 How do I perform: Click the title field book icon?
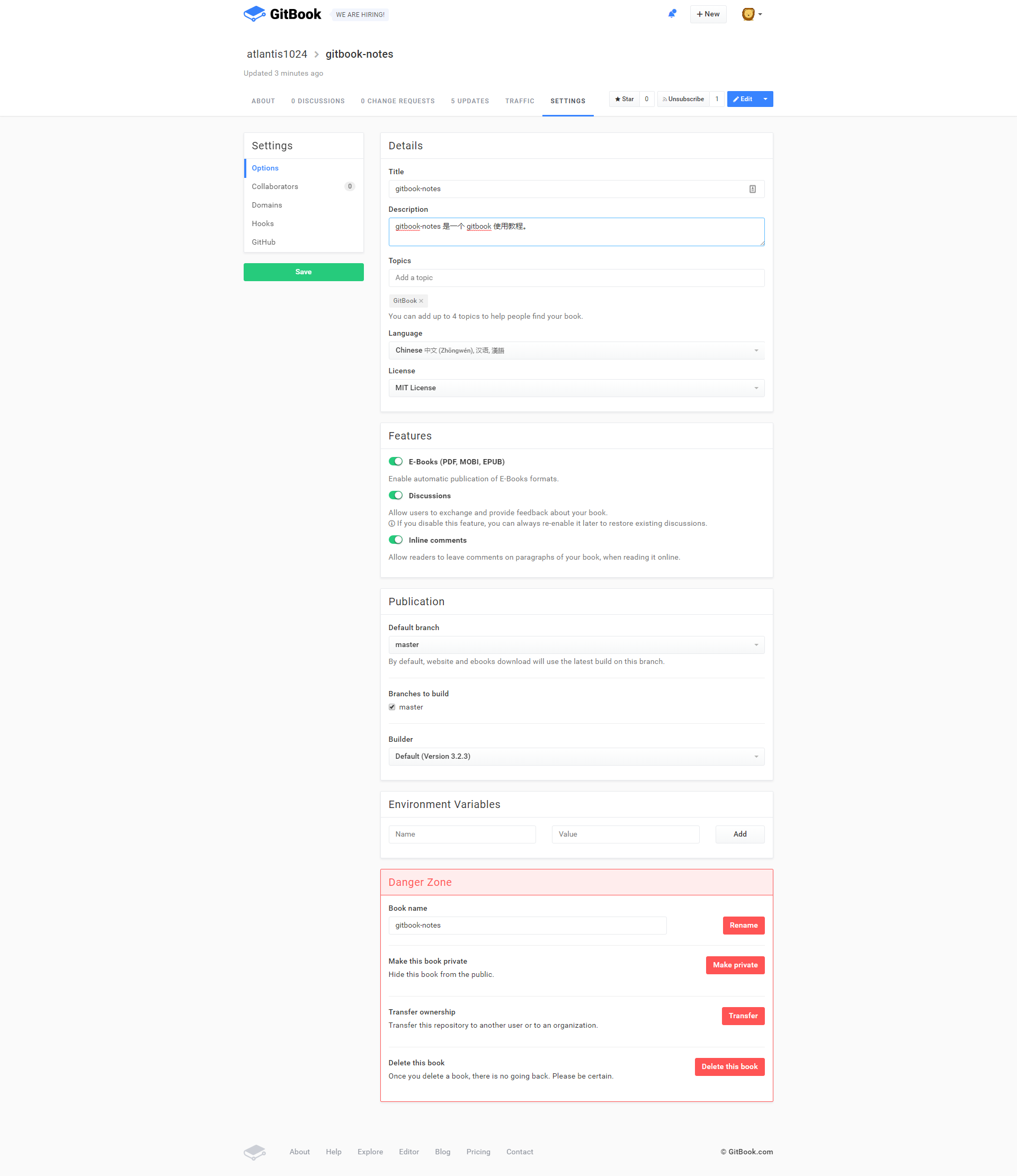pyautogui.click(x=752, y=189)
